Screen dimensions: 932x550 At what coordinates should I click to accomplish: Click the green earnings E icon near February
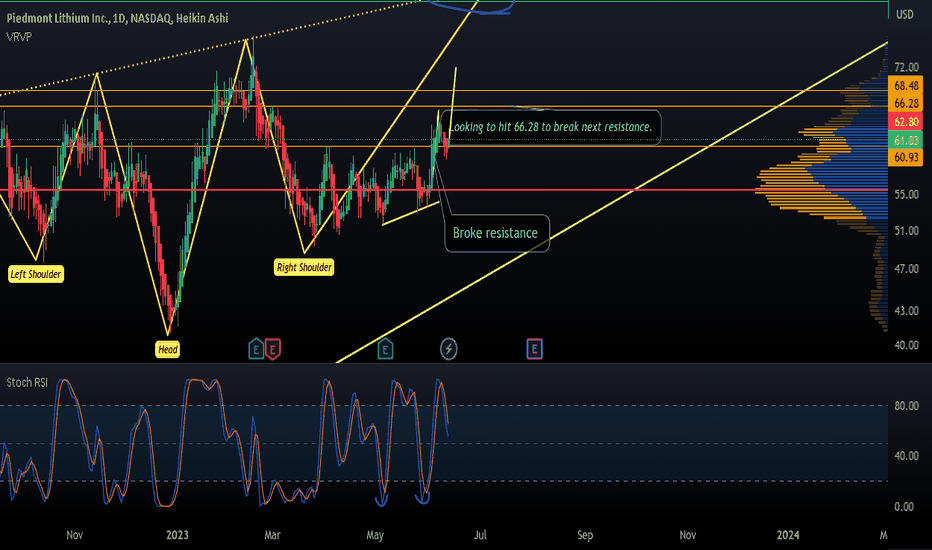256,349
